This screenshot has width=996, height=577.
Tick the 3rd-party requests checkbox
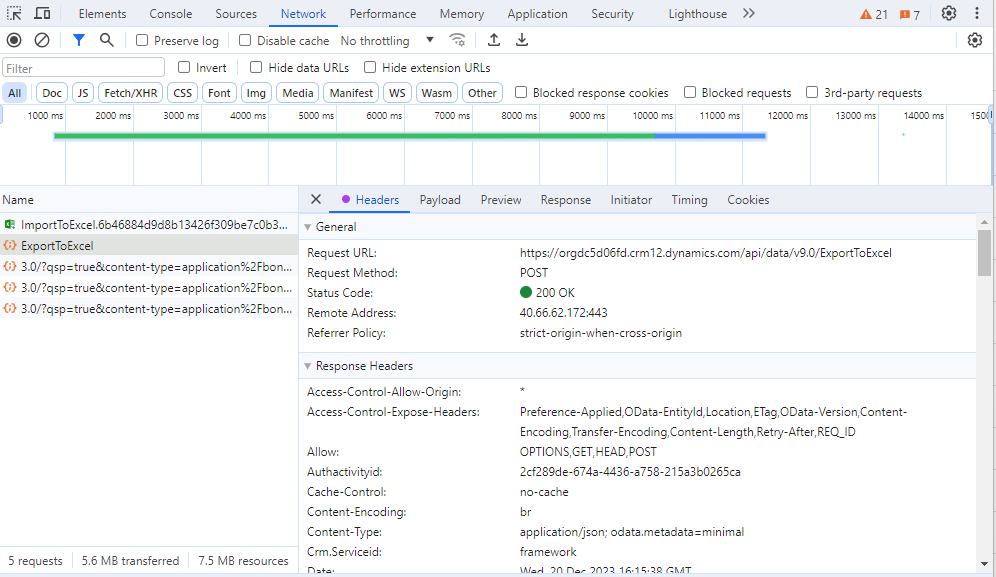click(812, 93)
